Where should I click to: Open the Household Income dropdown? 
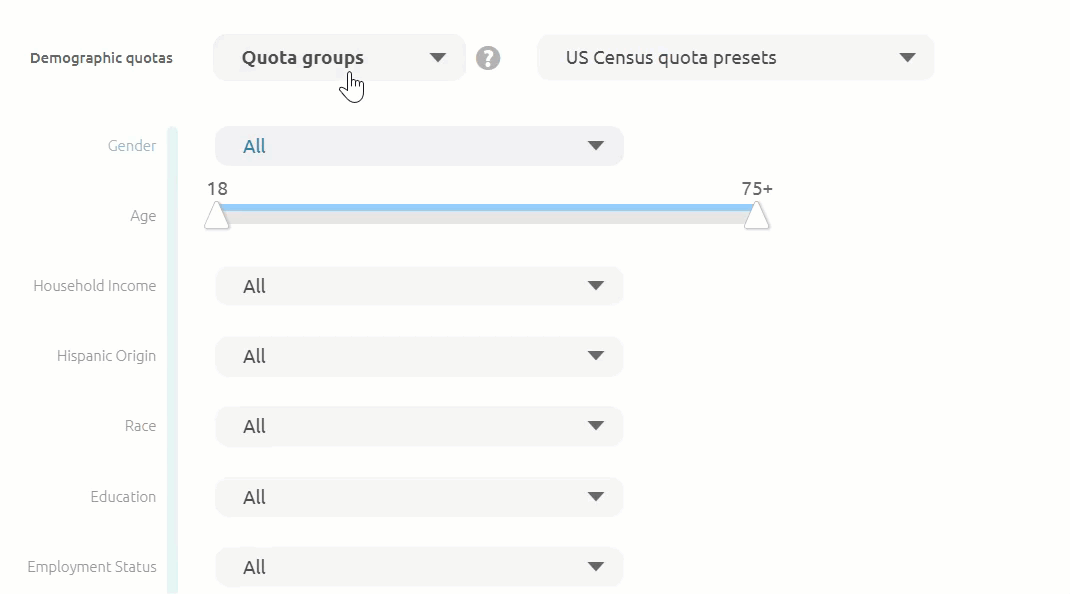point(419,286)
